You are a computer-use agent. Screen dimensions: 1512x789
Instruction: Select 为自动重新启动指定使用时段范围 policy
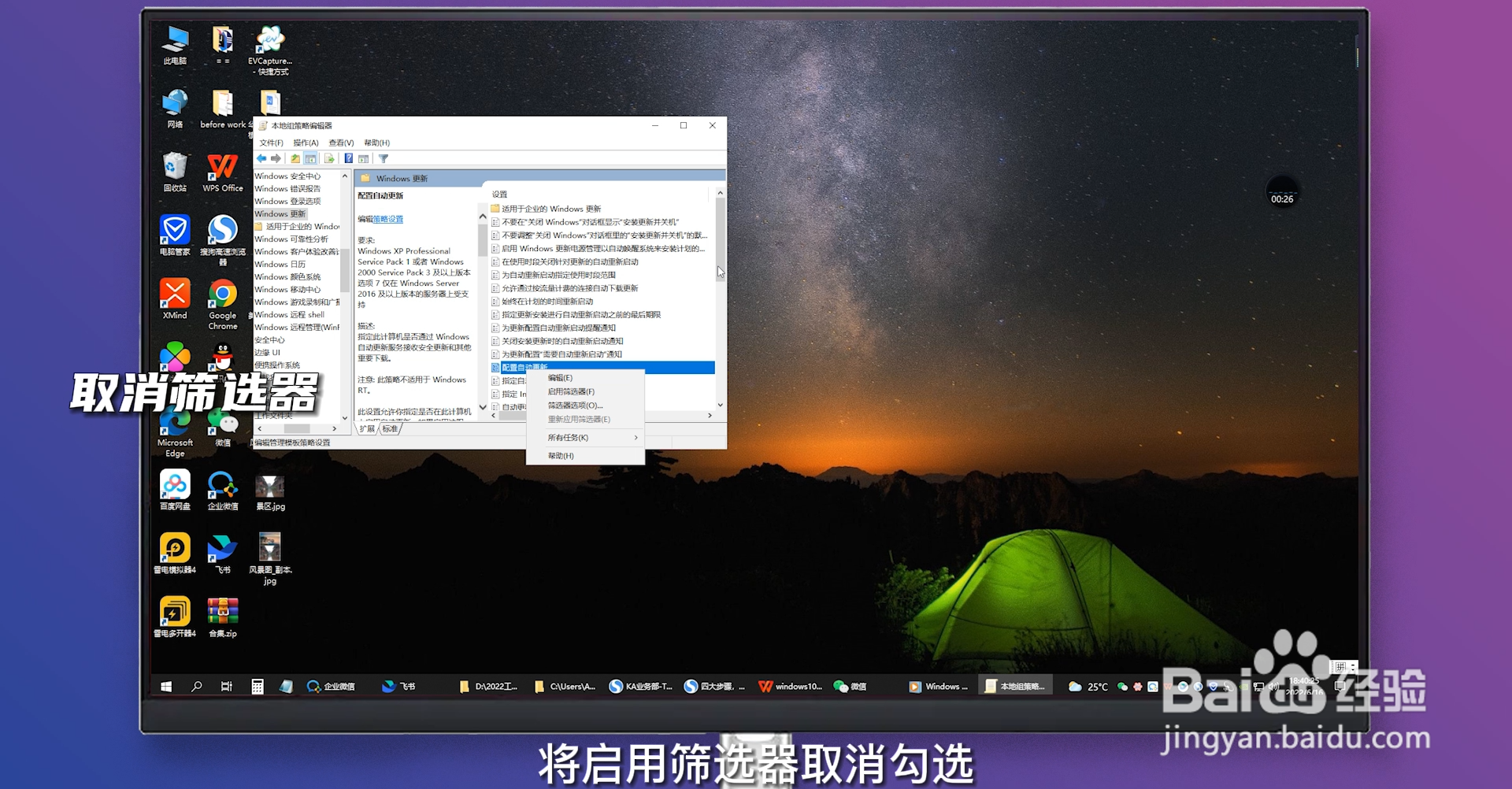pos(558,275)
